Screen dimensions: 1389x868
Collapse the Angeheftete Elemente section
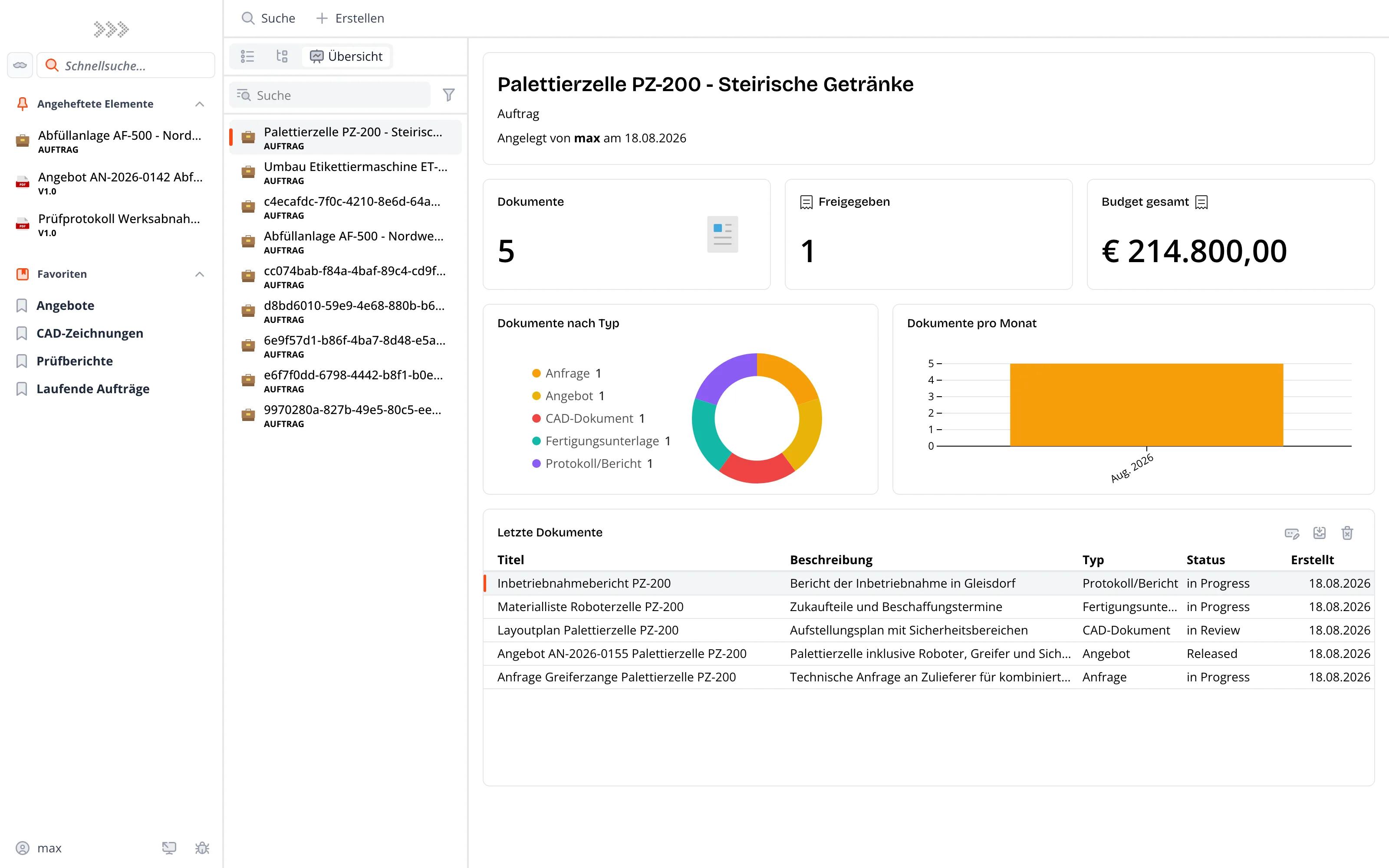(x=200, y=104)
